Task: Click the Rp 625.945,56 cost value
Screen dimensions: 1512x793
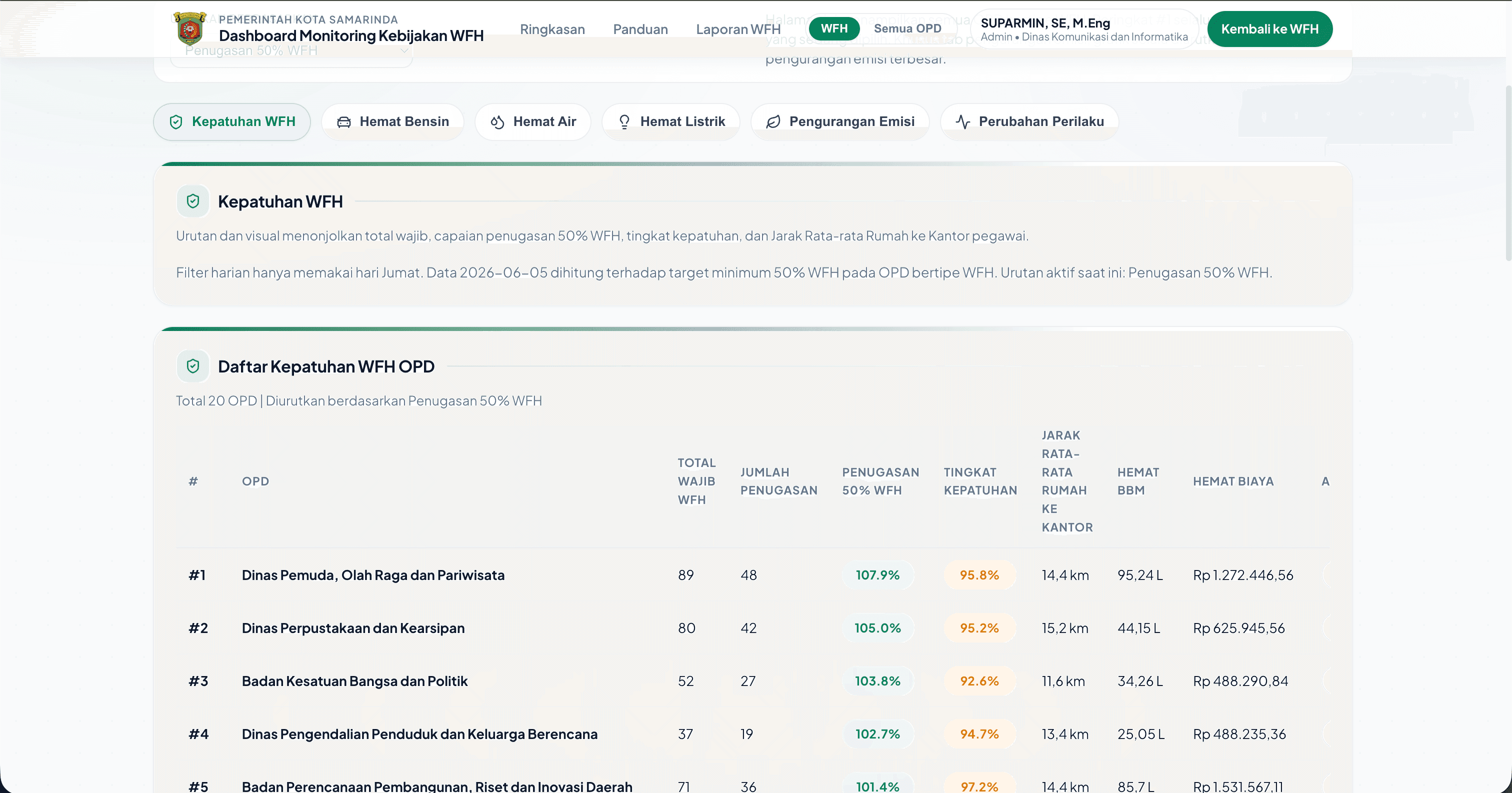Action: click(x=1239, y=628)
